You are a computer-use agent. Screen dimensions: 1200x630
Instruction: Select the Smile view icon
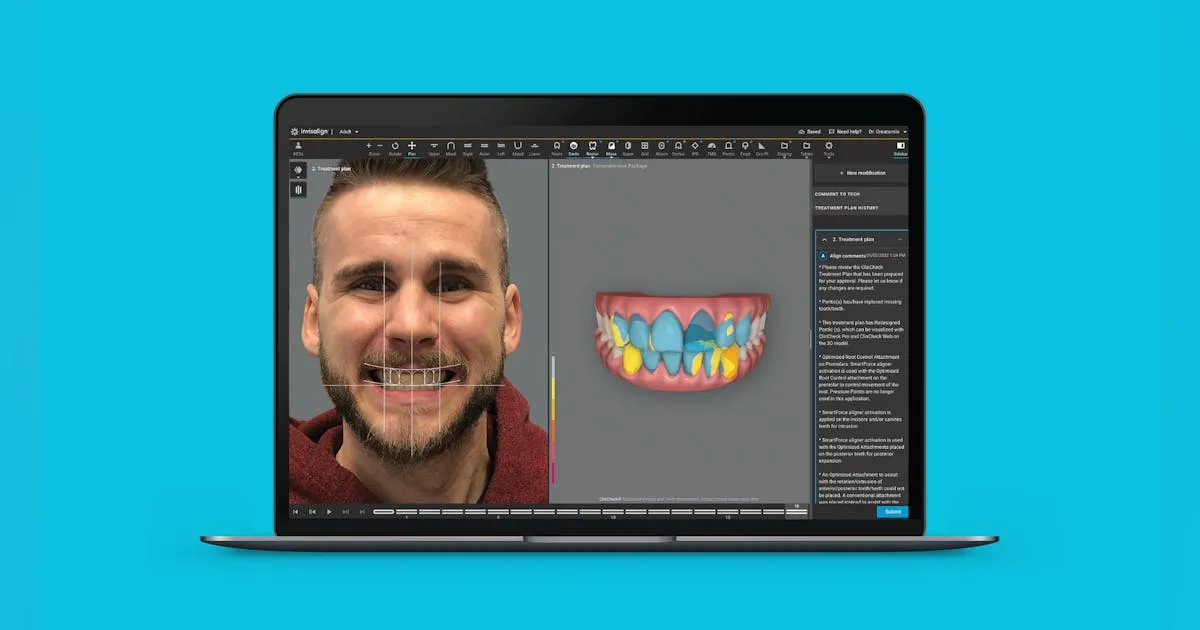click(x=572, y=147)
